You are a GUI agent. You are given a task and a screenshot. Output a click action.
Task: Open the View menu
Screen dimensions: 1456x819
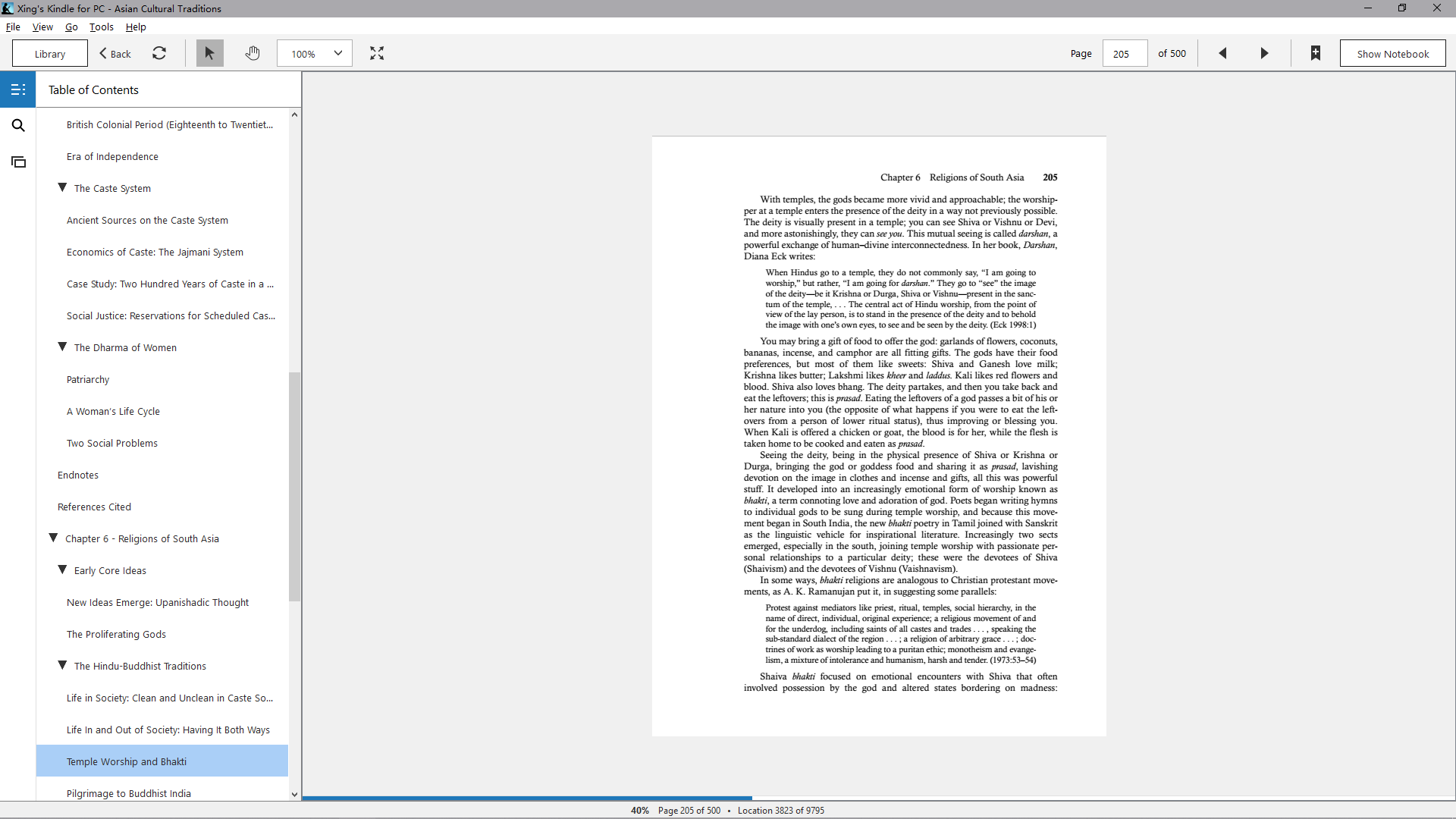pyautogui.click(x=42, y=27)
